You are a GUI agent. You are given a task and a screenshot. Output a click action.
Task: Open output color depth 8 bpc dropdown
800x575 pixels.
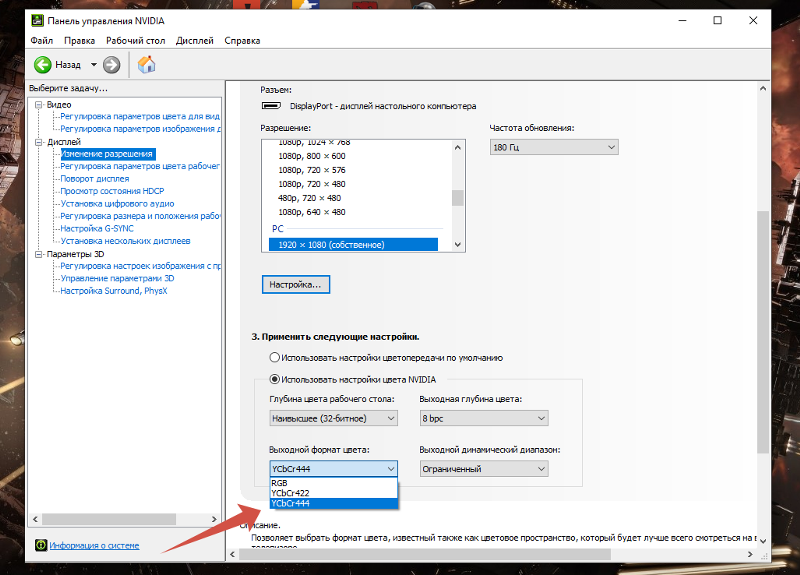[484, 418]
